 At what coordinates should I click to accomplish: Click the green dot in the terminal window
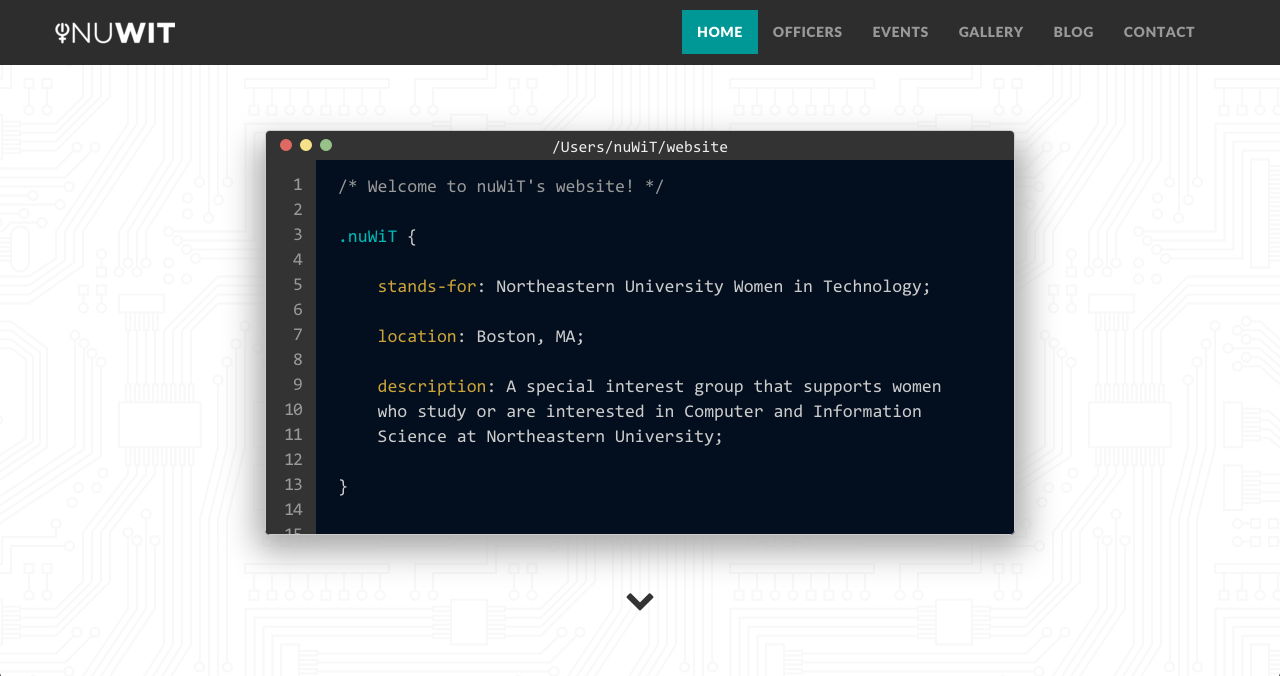click(326, 146)
